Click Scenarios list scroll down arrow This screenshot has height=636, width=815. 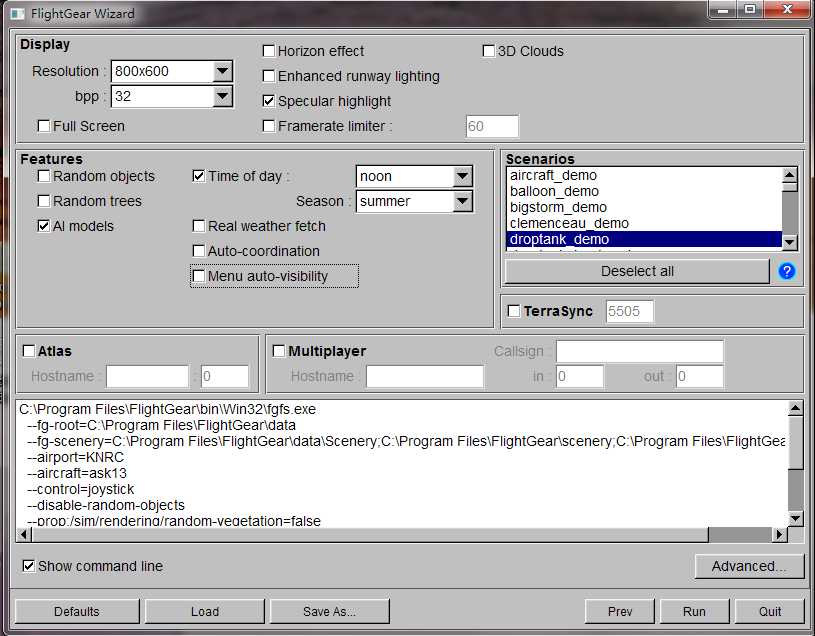click(790, 242)
